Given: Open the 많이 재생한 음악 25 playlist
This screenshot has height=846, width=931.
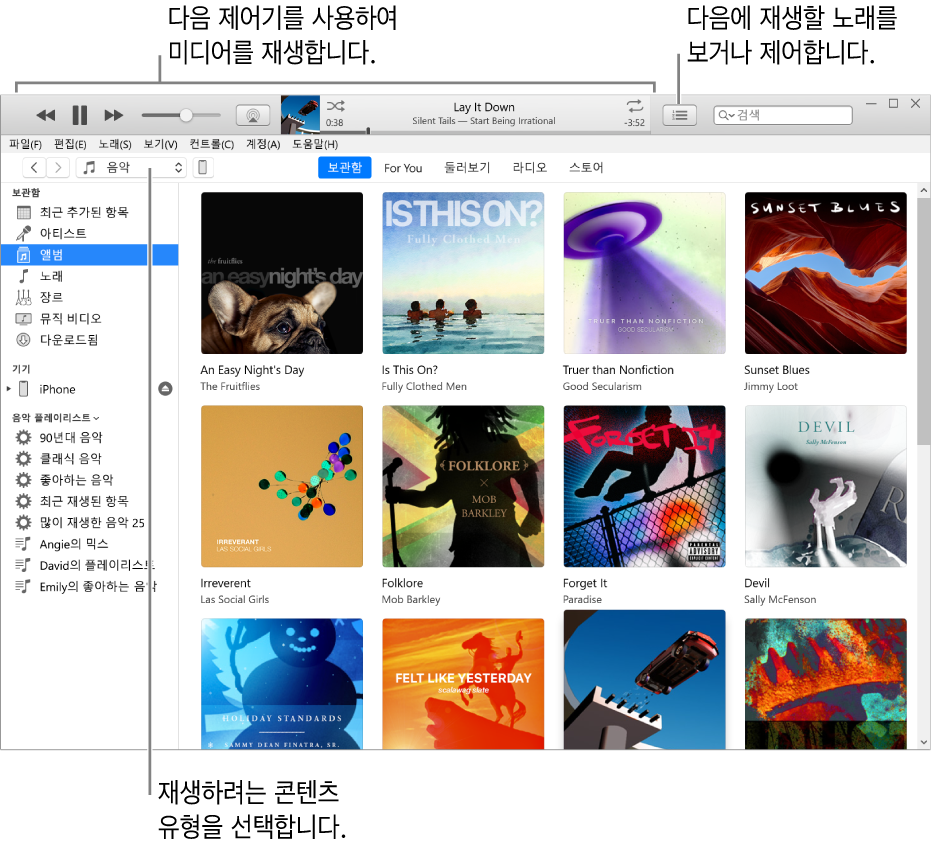Looking at the screenshot, I should [89, 522].
